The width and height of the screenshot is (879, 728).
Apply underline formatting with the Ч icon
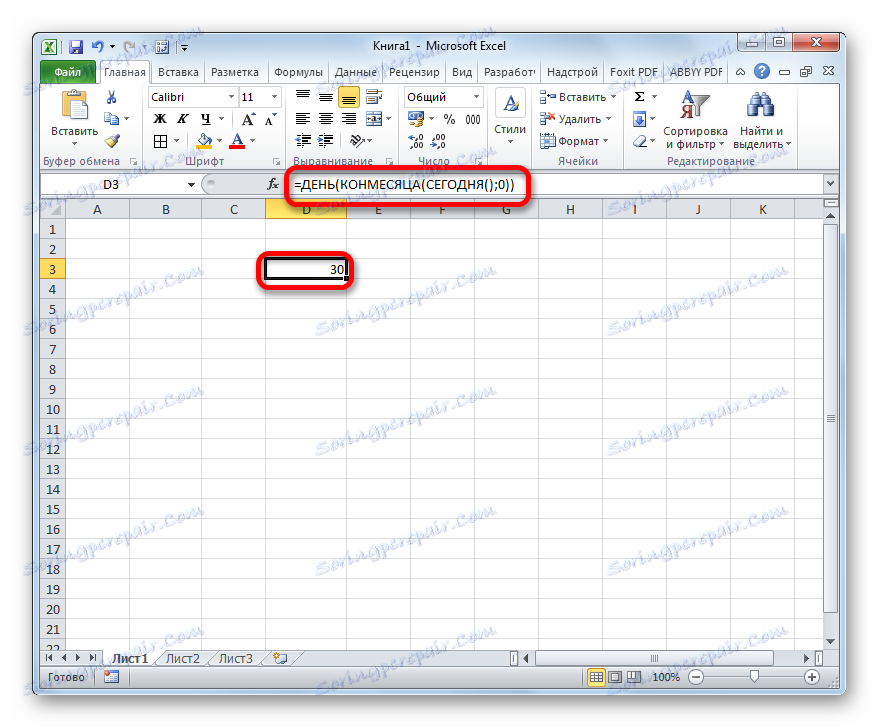[x=208, y=117]
